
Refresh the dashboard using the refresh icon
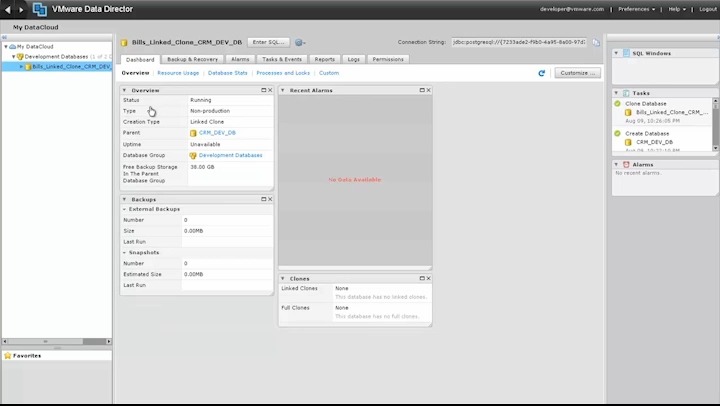click(541, 73)
